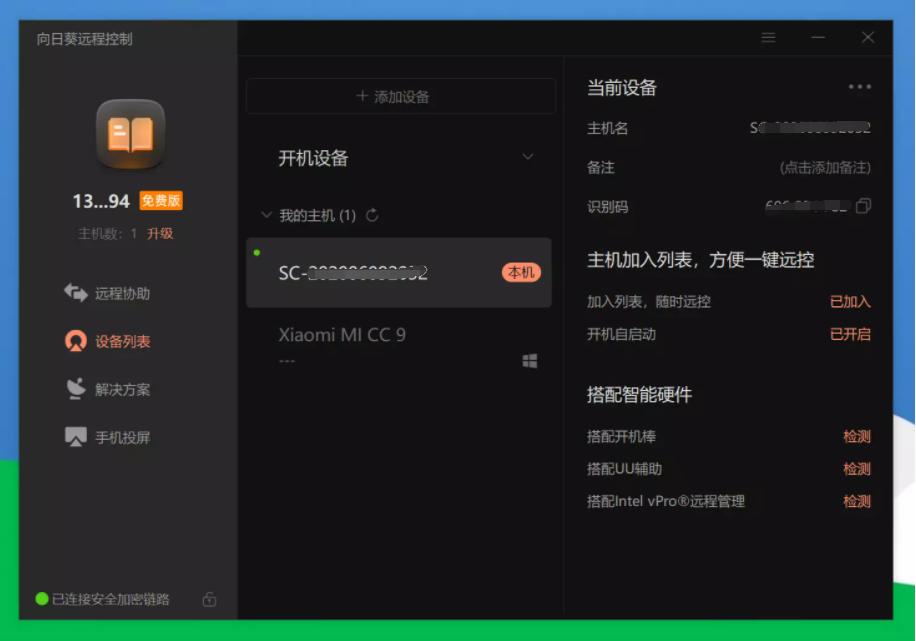Click the green online dot on the SC host

[x=258, y=253]
